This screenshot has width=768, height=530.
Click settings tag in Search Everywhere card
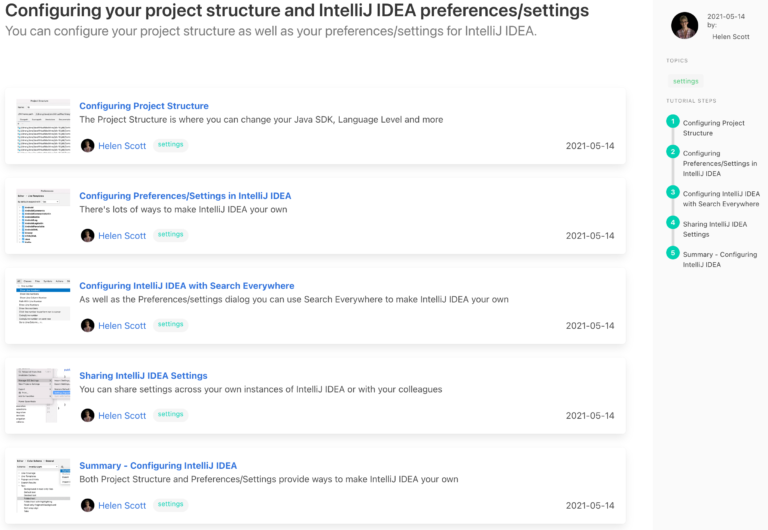pyautogui.click(x=170, y=325)
